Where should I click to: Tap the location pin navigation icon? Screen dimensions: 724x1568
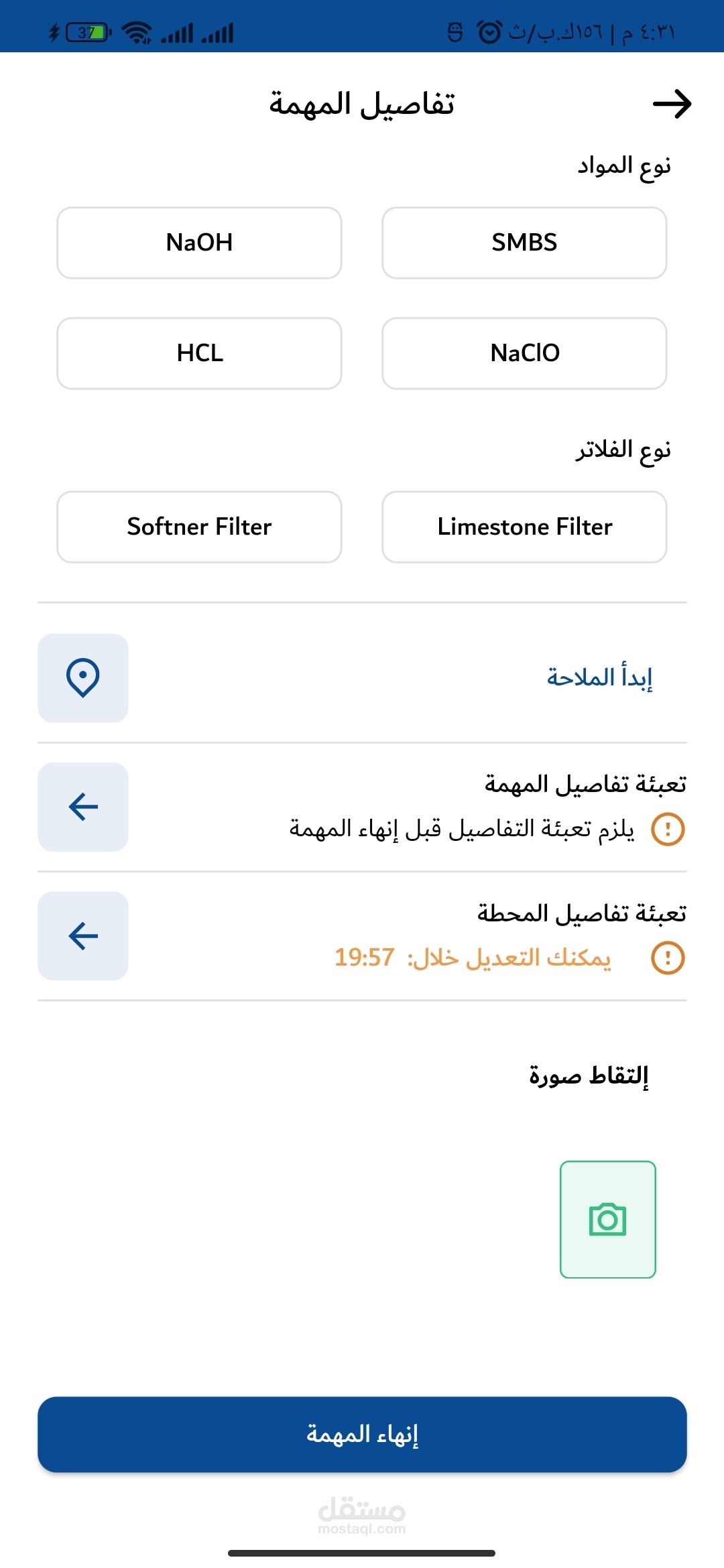pyautogui.click(x=83, y=678)
